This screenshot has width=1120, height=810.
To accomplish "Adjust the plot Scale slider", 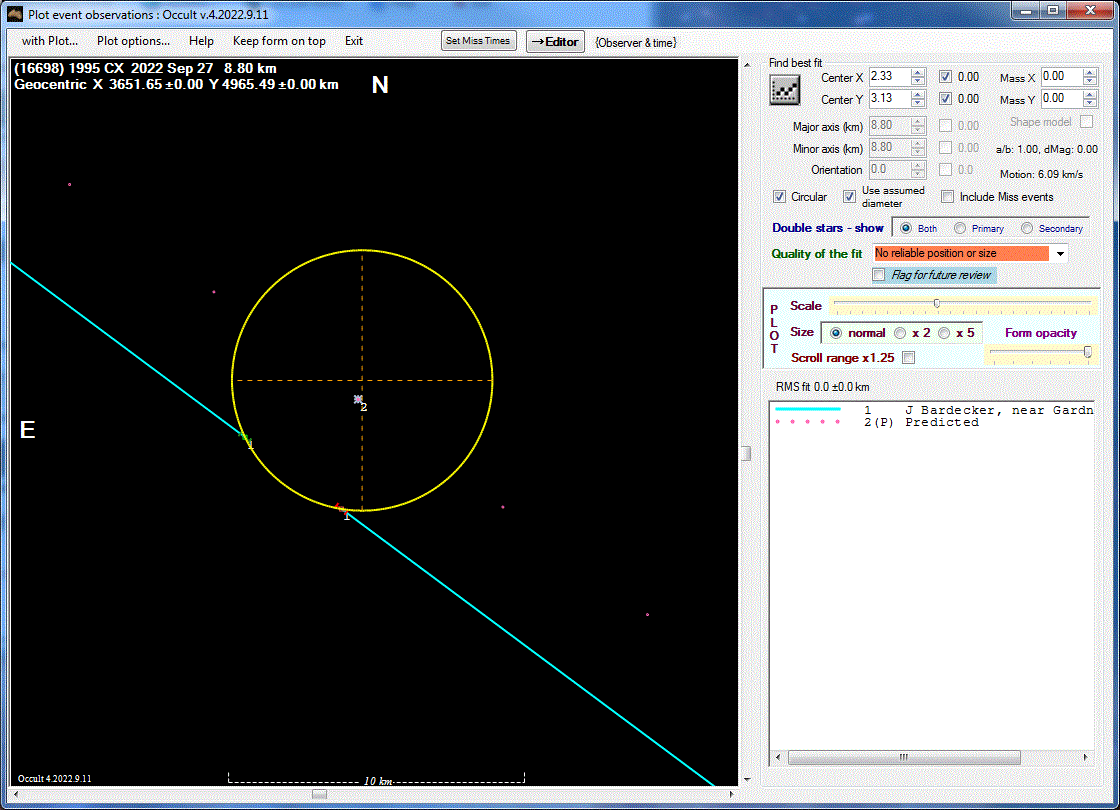I will [x=936, y=303].
